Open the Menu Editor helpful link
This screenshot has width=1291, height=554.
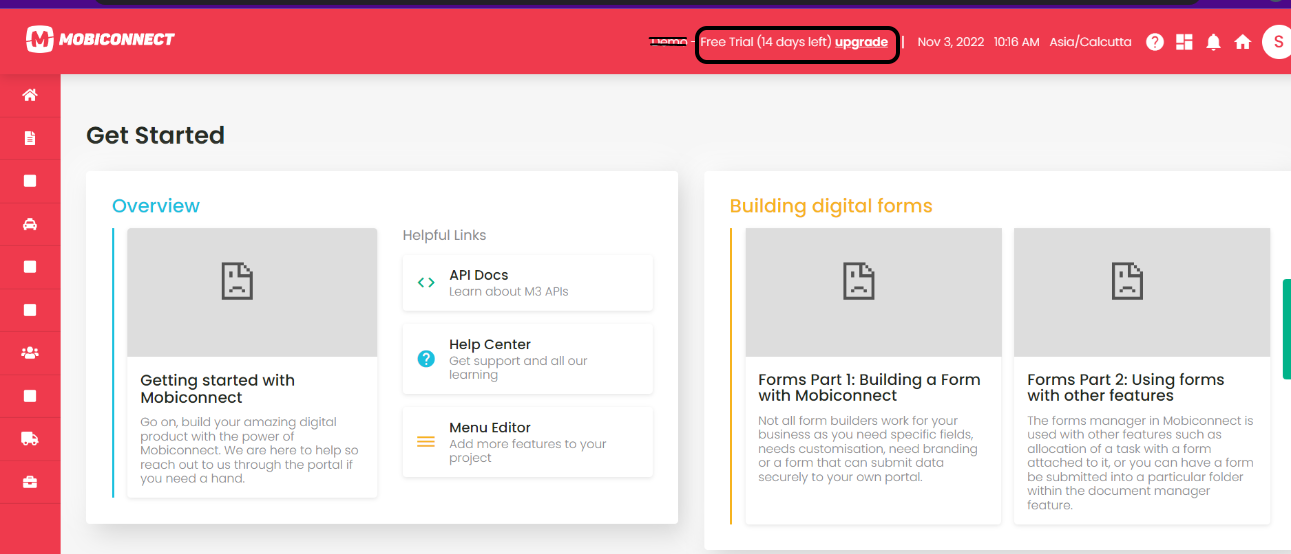tap(528, 441)
